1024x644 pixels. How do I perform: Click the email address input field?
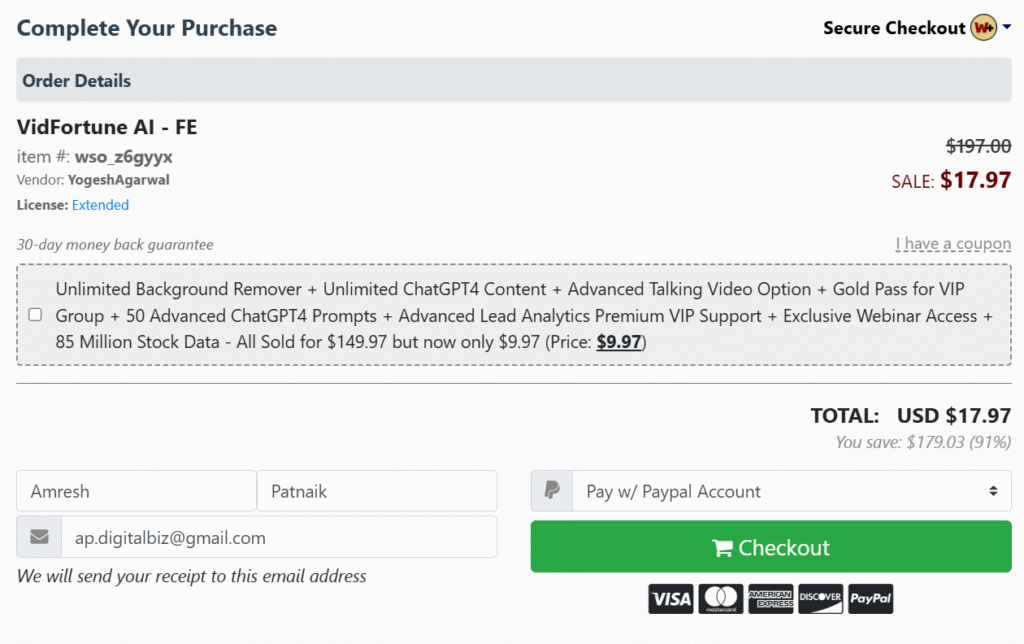279,537
